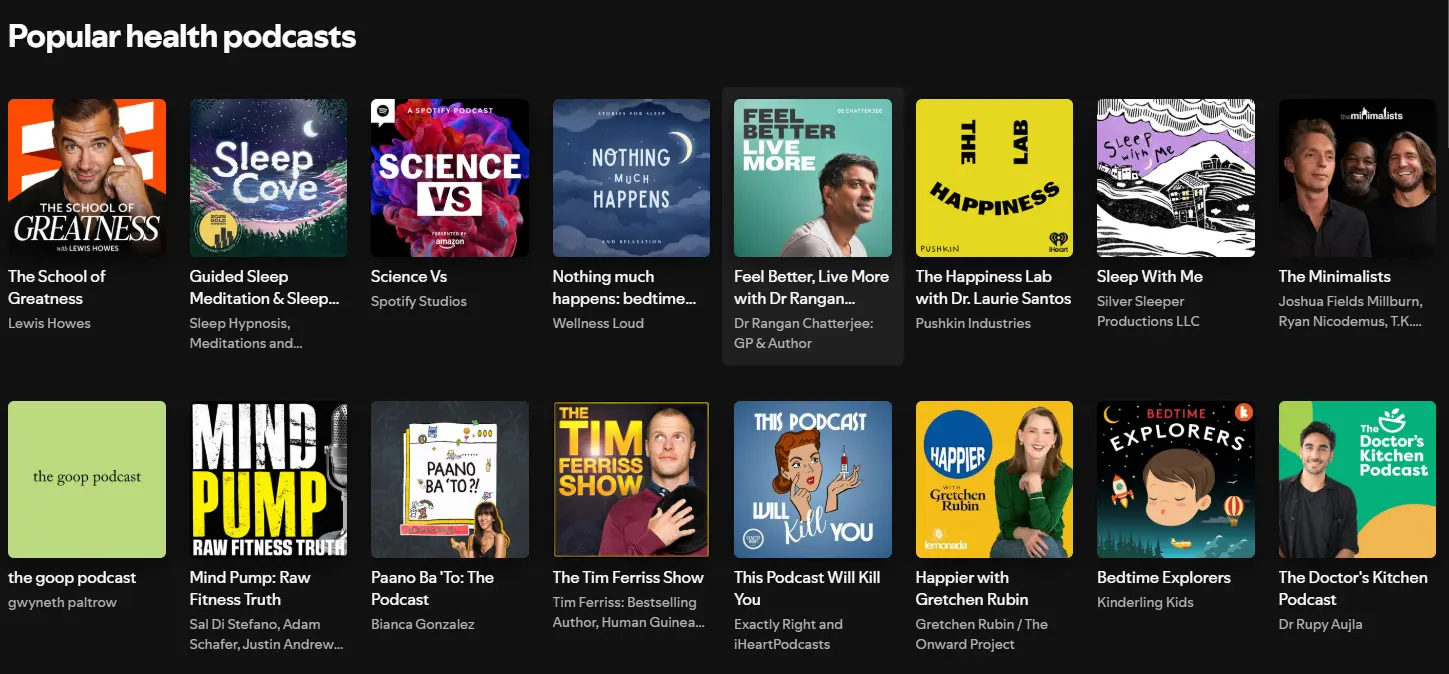The height and width of the screenshot is (674, 1449).
Task: Click publisher name 'Bianca Gonzalez'
Action: pyautogui.click(x=423, y=624)
